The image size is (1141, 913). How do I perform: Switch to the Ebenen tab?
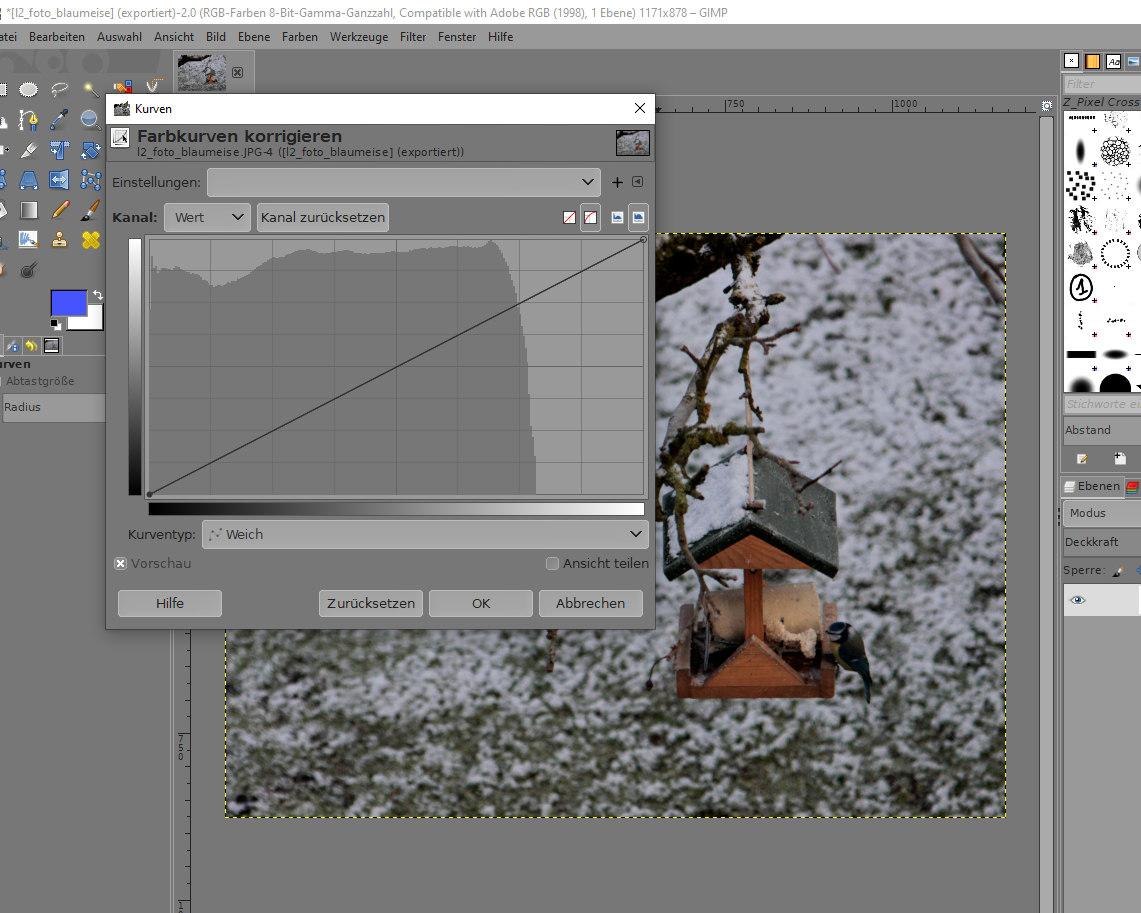pyautogui.click(x=1092, y=486)
